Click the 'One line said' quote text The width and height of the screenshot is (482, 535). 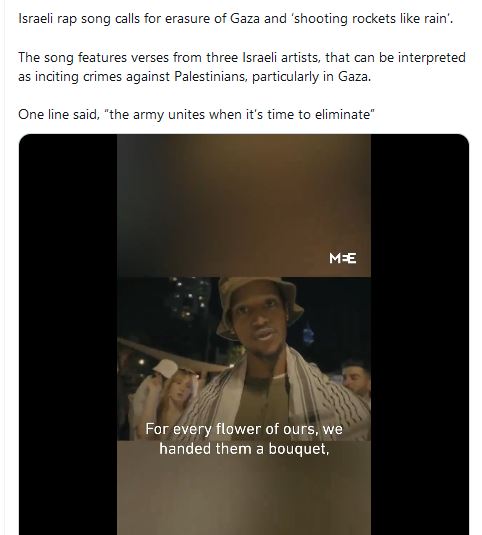196,114
